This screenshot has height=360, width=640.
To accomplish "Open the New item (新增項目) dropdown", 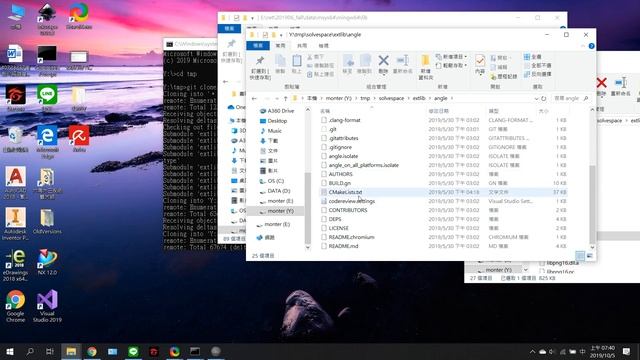I will tap(452, 57).
